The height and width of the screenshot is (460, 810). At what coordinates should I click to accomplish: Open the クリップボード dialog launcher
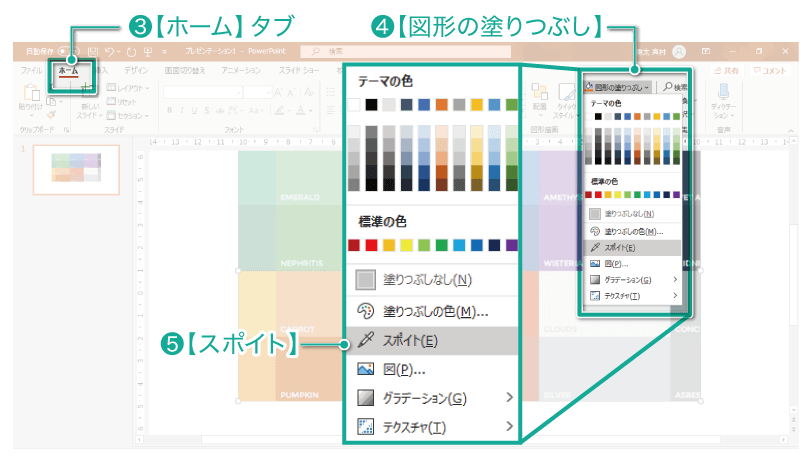67,130
